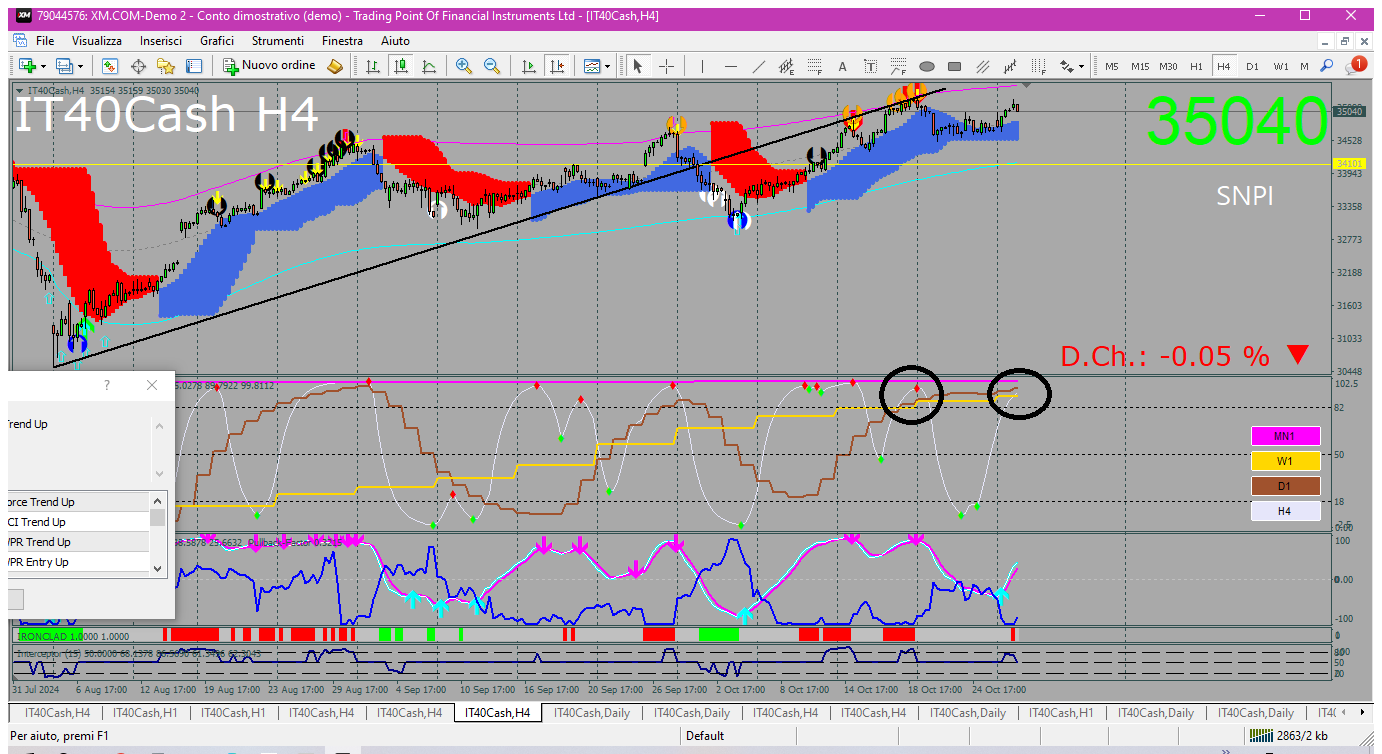Toggle chart shift
Screen dimensions: 1382x754
557,66
